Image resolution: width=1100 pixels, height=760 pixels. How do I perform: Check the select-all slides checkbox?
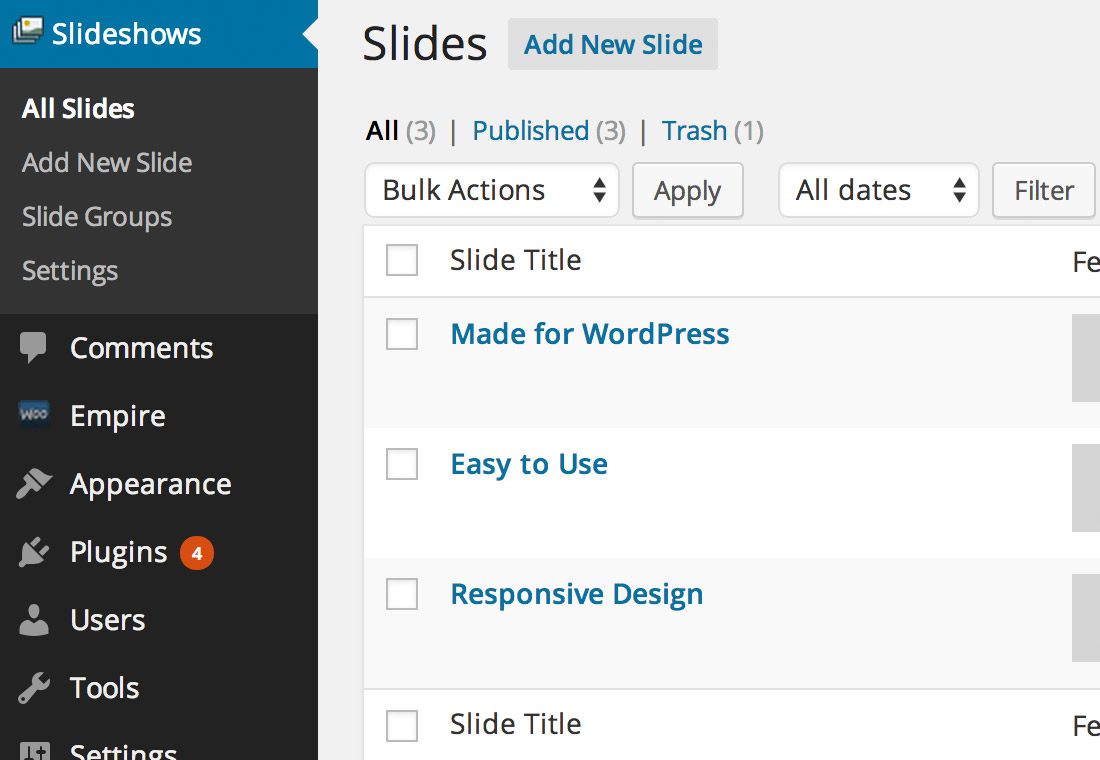click(401, 259)
